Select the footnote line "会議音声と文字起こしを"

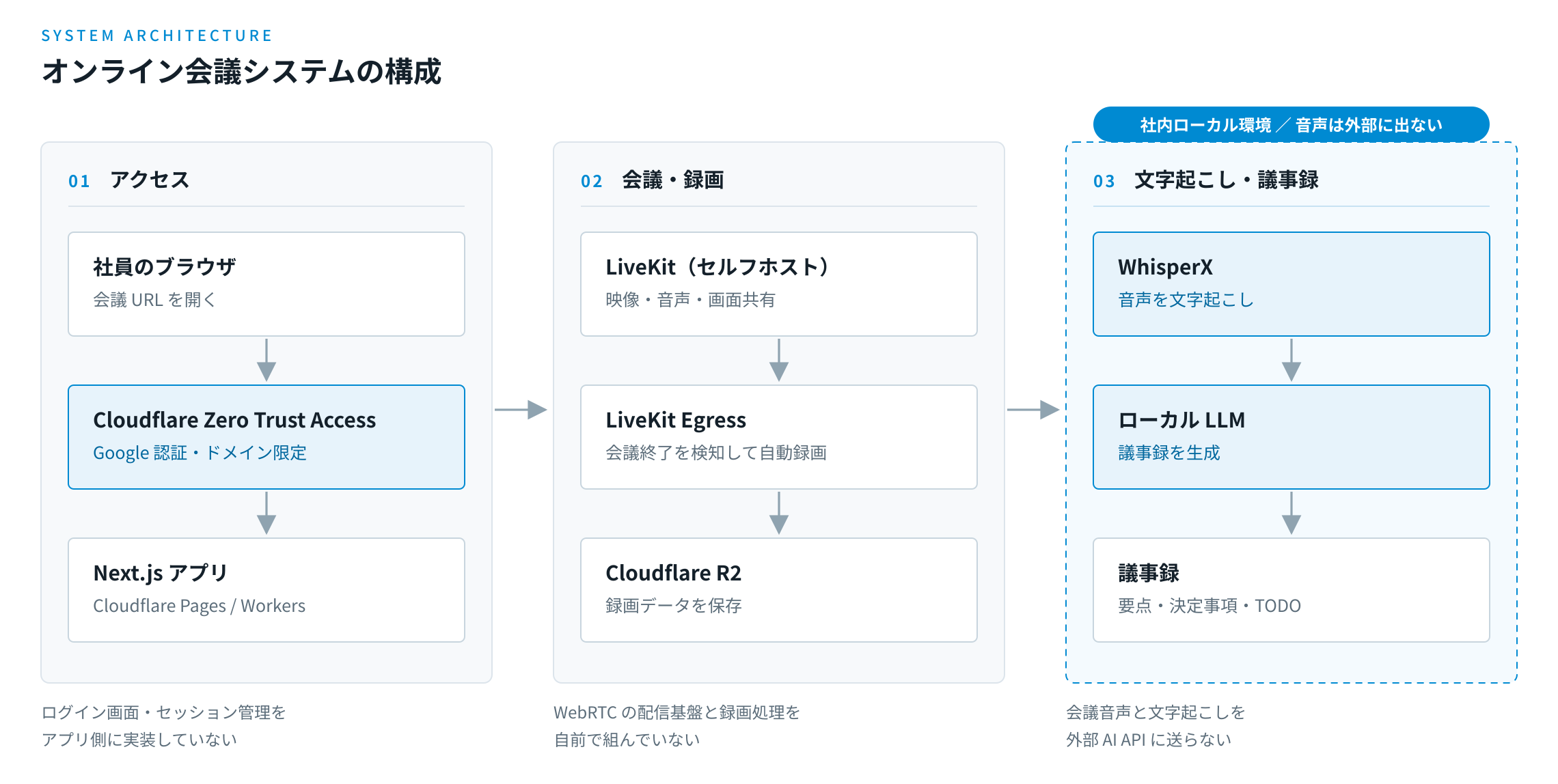1156,712
